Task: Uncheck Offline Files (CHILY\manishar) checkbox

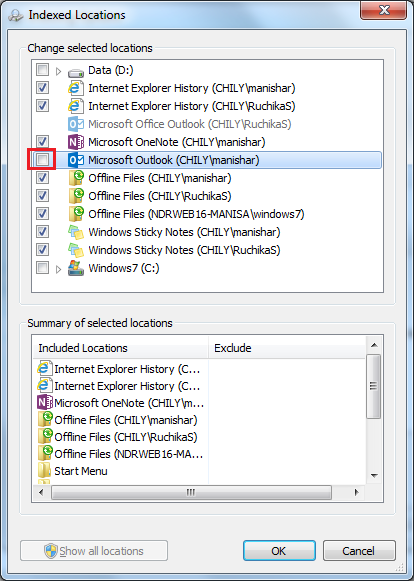Action: tap(42, 177)
